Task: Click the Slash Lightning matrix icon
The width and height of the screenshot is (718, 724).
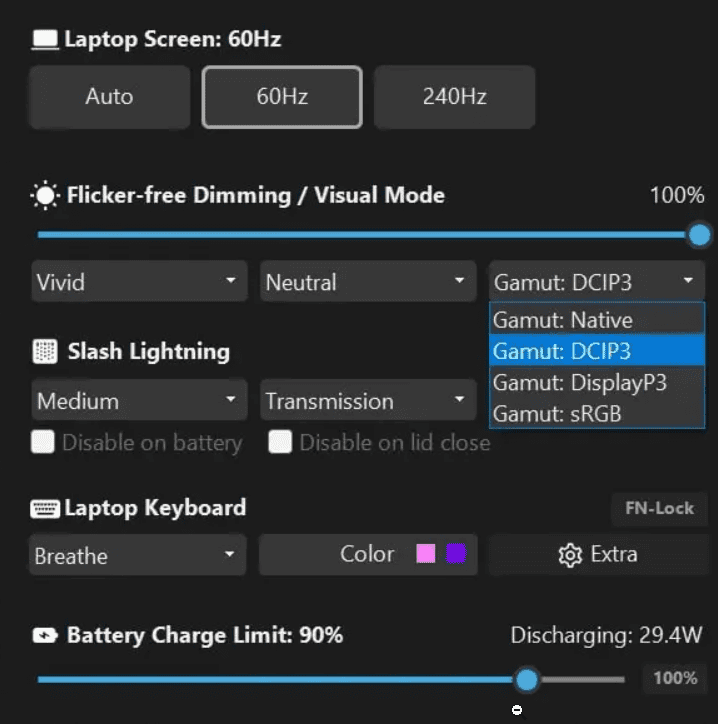Action: tap(45, 351)
